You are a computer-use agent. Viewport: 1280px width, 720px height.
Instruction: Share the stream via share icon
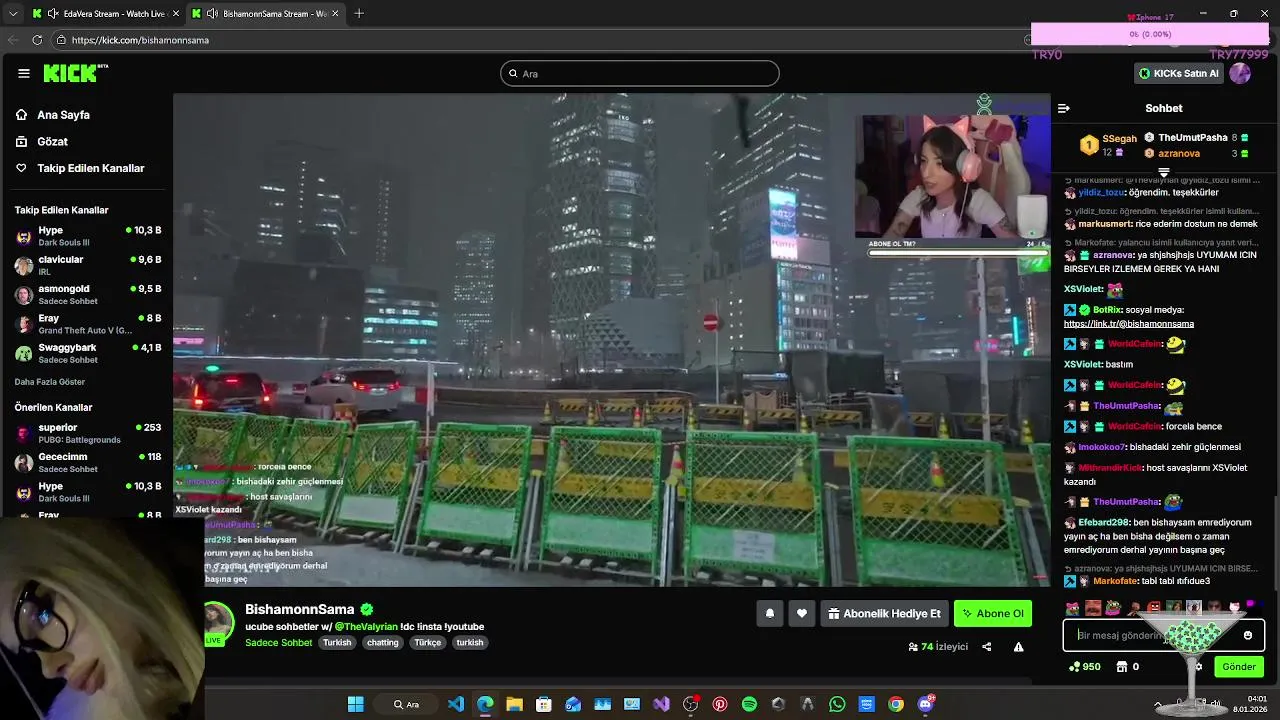click(x=987, y=647)
